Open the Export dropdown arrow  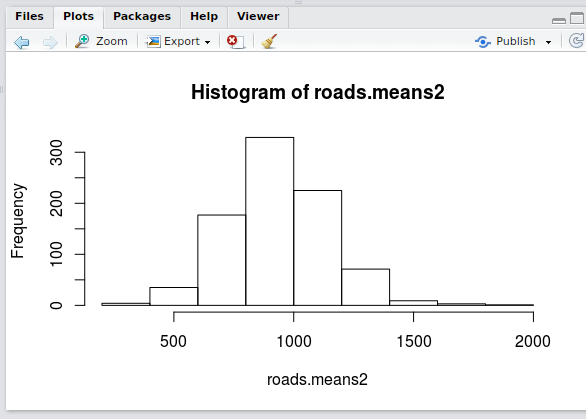tap(207, 42)
